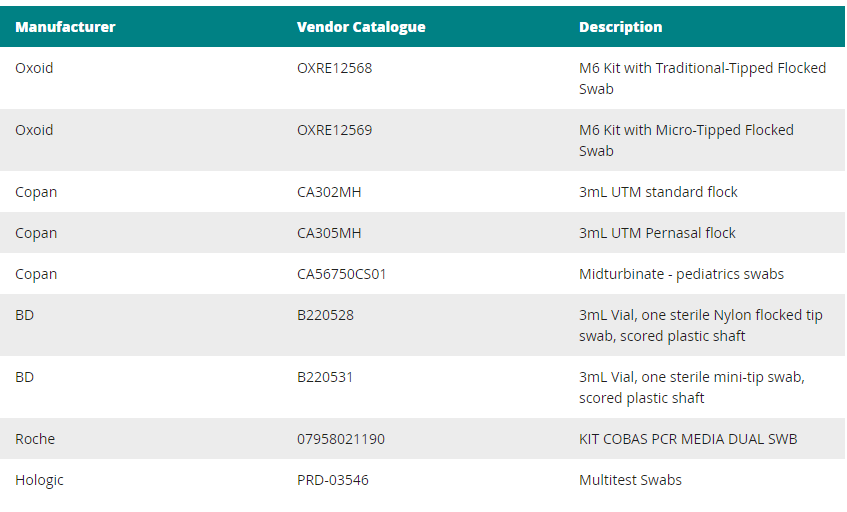847x512 pixels.
Task: Click the Vendor Catalogue column header
Action: point(361,27)
